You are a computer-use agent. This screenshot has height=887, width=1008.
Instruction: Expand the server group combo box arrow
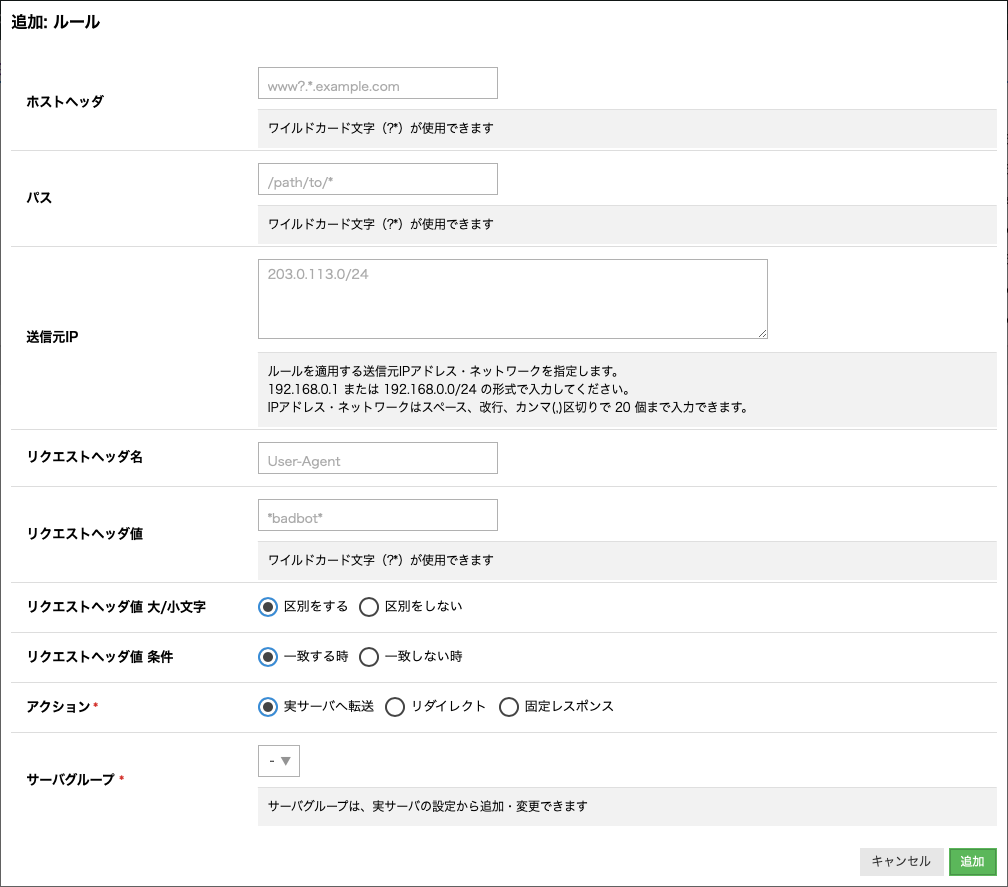pyautogui.click(x=288, y=760)
